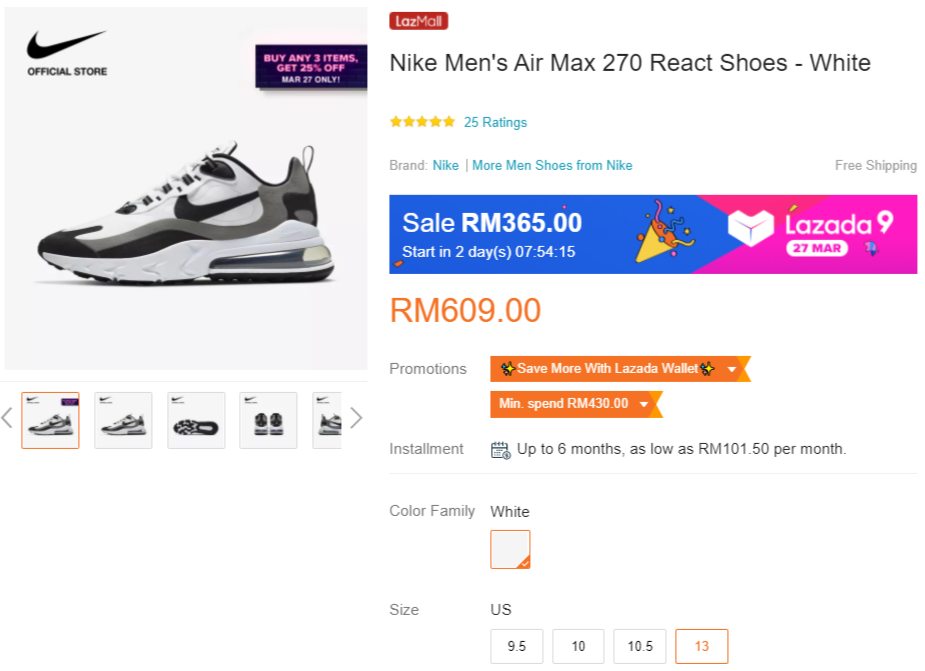The image size is (925, 671).
Task: Click the installment calendar icon
Action: 500,449
